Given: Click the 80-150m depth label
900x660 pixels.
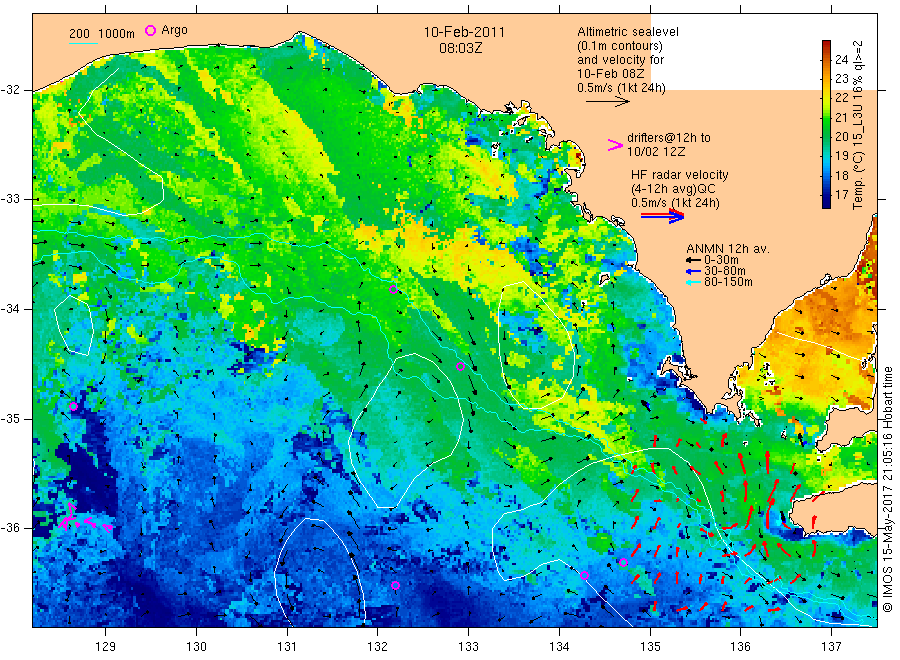Looking at the screenshot, I should pos(728,282).
